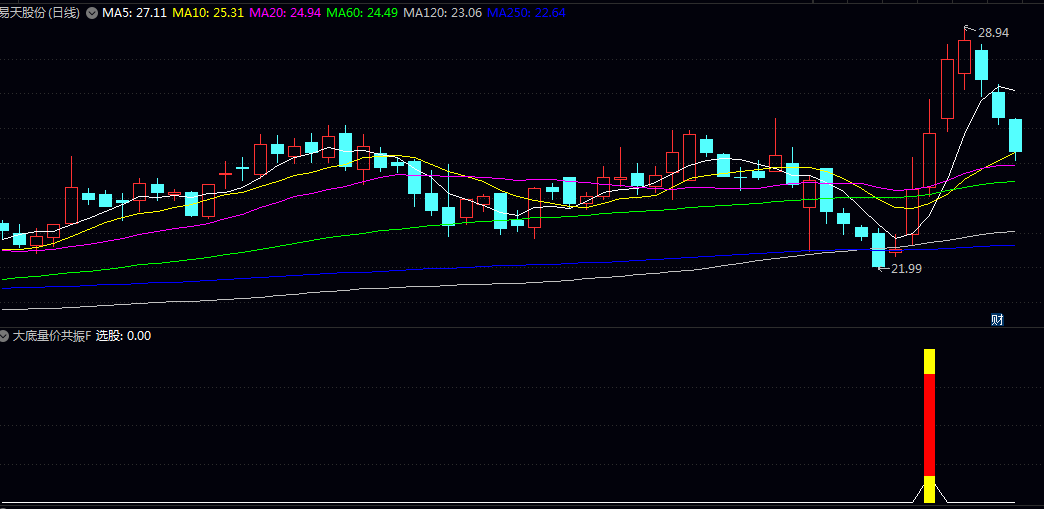Click the 易天股份 (日线) chart title
This screenshot has height=509, width=1044.
point(40,13)
